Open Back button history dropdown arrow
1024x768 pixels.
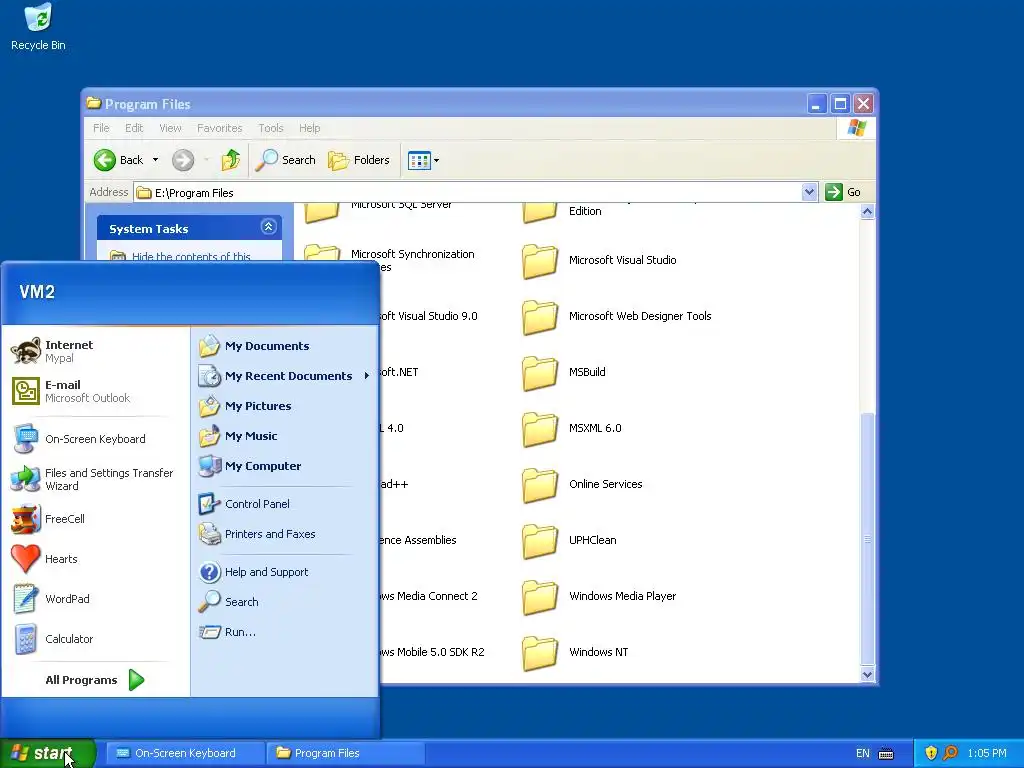(x=155, y=160)
